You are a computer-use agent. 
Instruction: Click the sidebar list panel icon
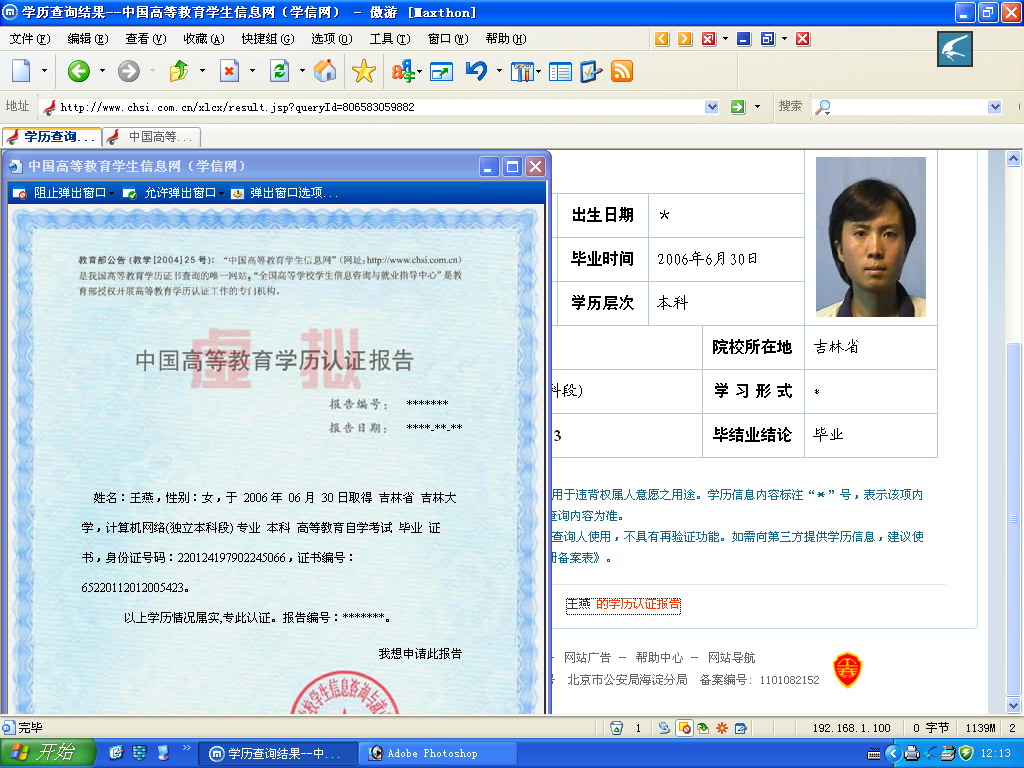point(560,71)
